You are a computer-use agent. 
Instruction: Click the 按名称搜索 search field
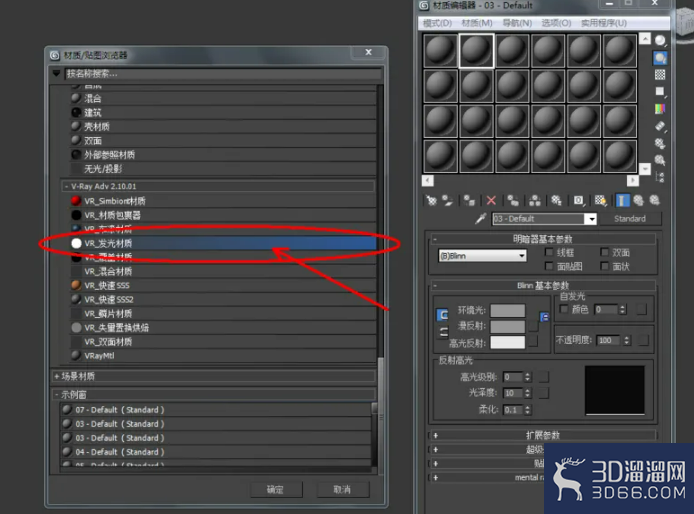[x=223, y=73]
